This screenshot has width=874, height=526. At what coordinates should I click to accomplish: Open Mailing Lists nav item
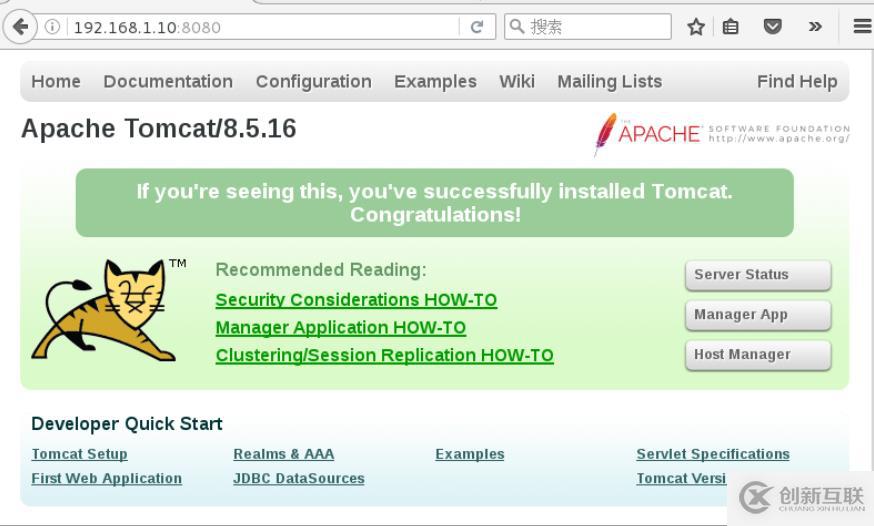610,81
